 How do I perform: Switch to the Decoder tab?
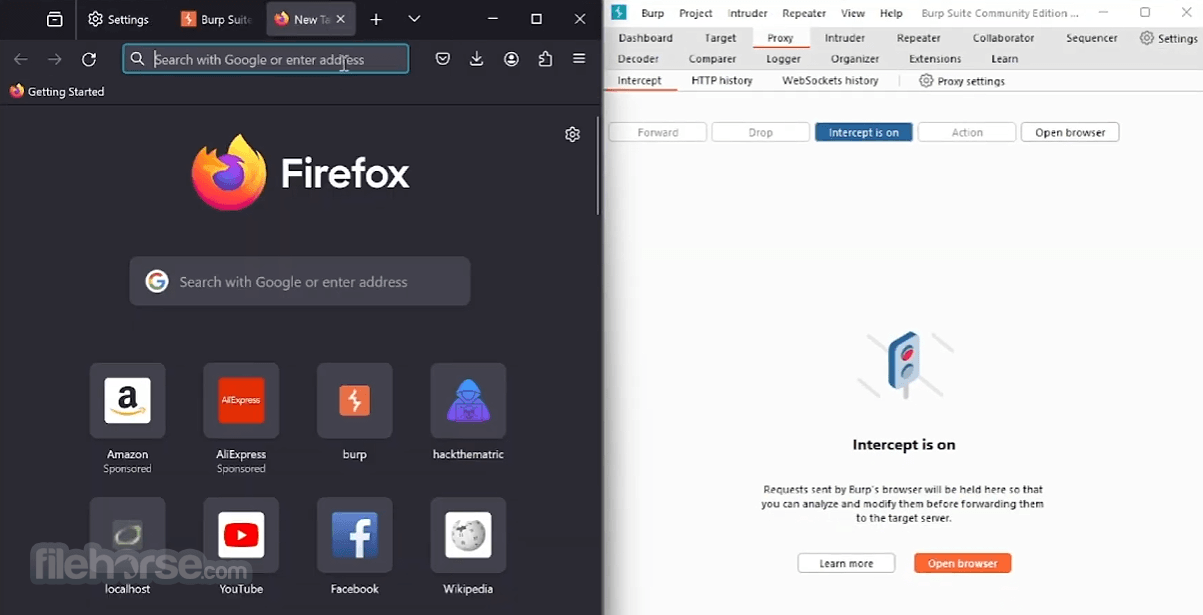pos(638,59)
